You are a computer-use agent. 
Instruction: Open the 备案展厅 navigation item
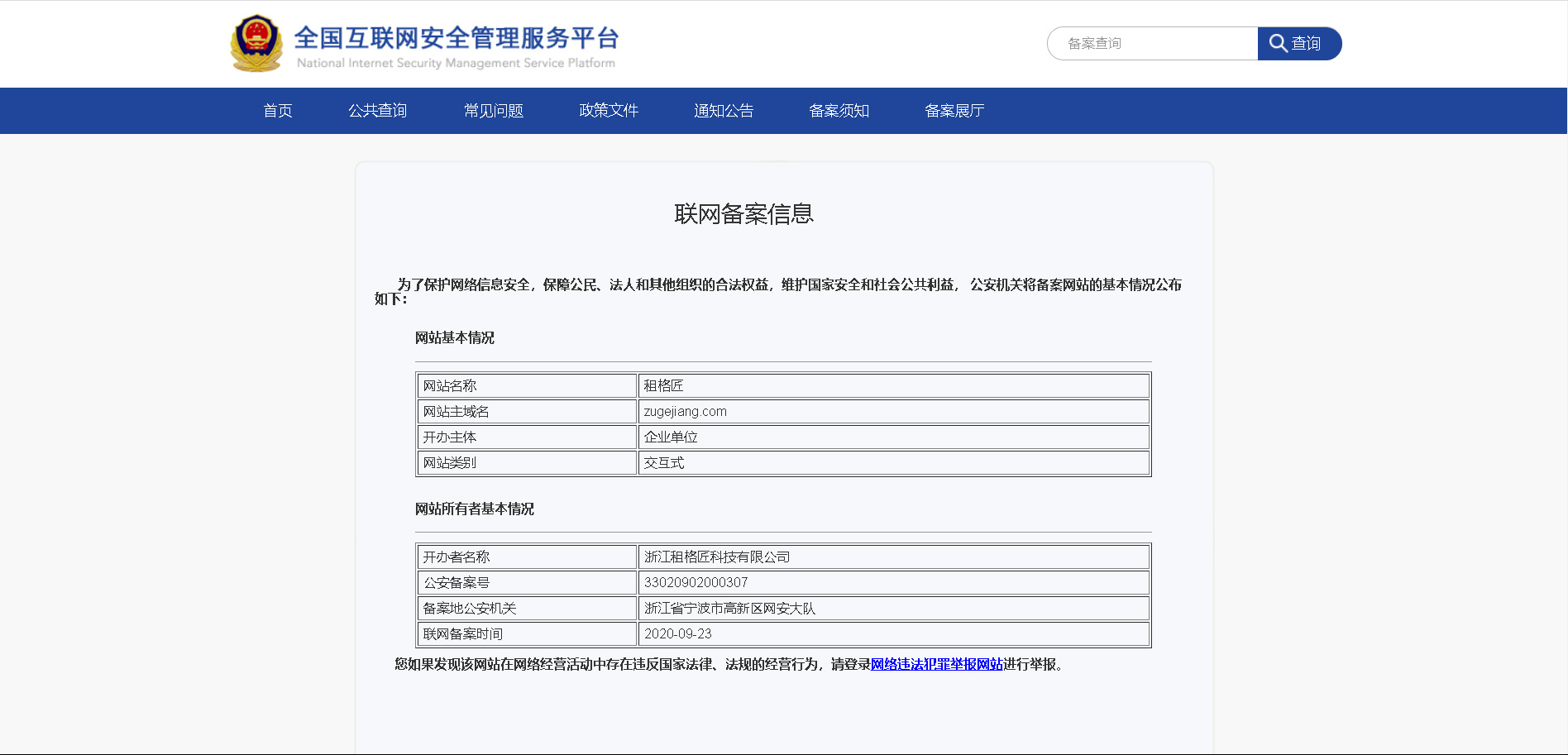click(954, 111)
